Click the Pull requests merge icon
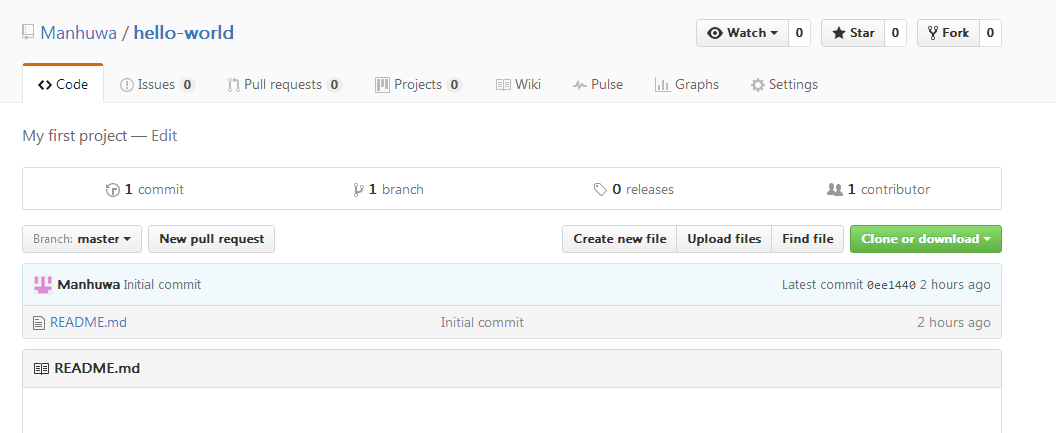Screen dimensions: 1056x433 click(x=234, y=85)
